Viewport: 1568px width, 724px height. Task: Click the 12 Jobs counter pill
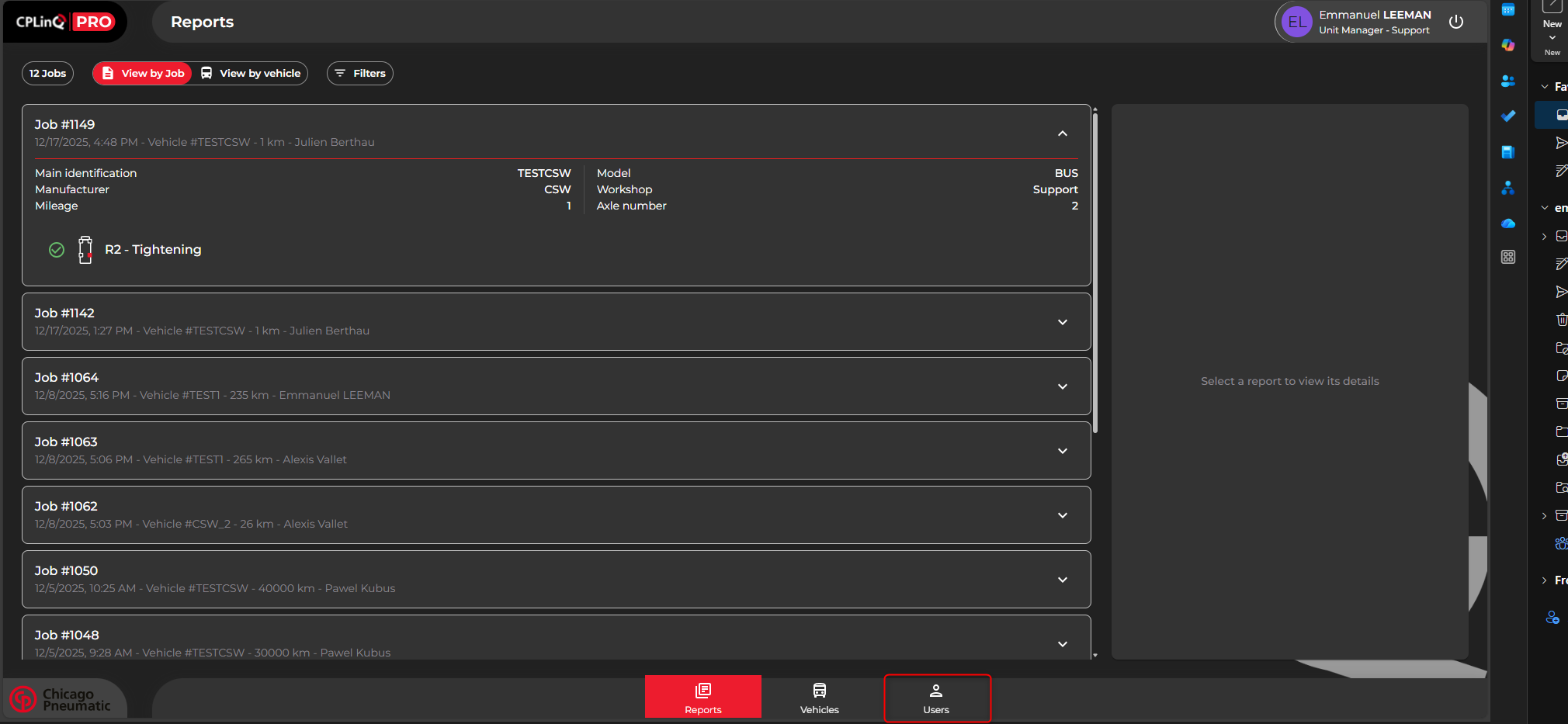47,73
